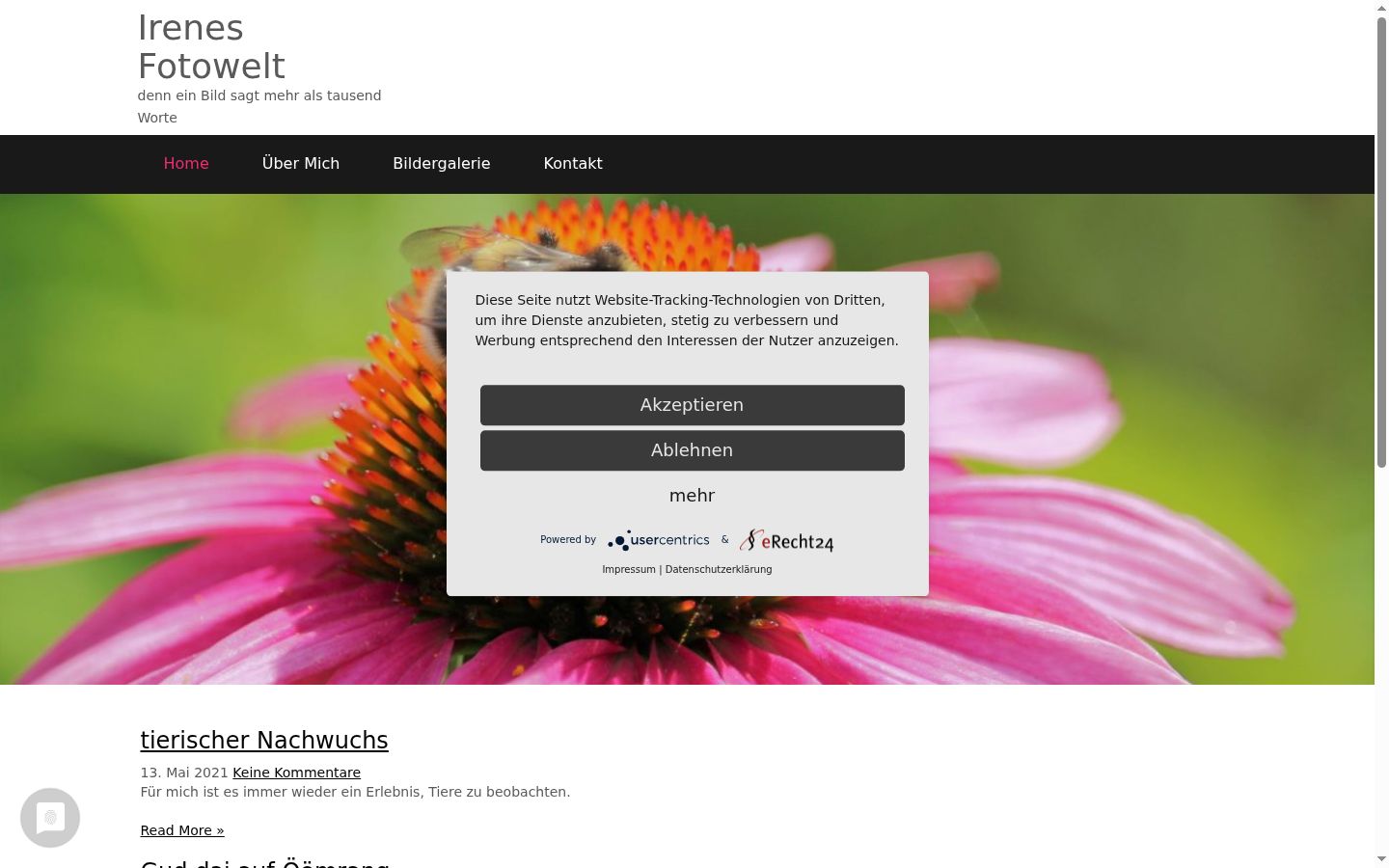Open the tierischer Nachwuchs post title
The width and height of the screenshot is (1389, 868).
tap(264, 741)
